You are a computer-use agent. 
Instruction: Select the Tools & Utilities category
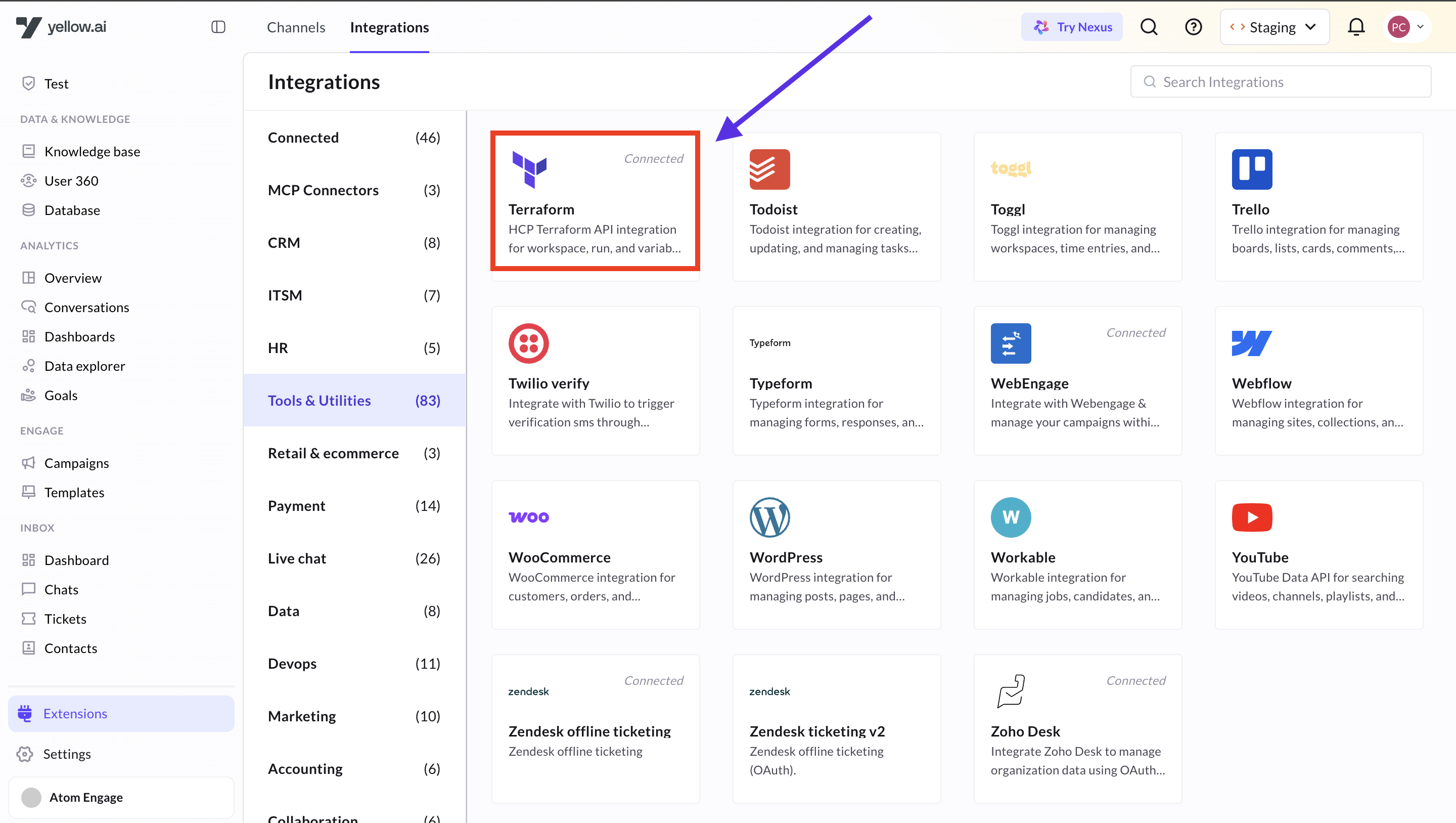[x=354, y=401]
